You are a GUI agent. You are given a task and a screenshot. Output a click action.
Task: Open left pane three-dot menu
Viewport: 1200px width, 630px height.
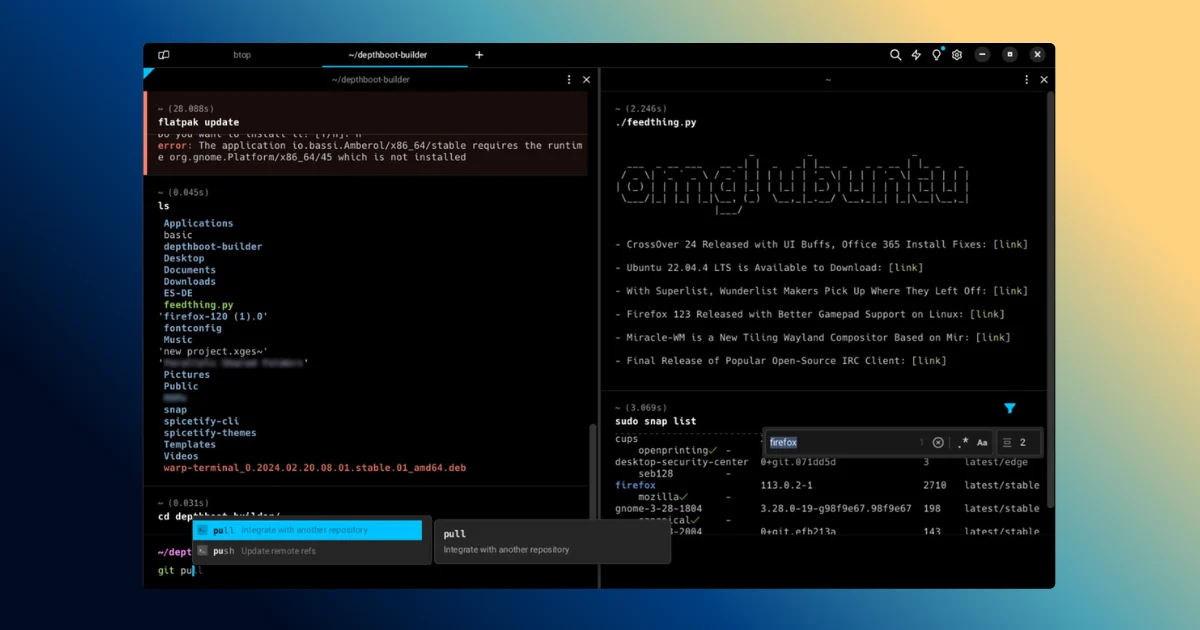coord(570,80)
